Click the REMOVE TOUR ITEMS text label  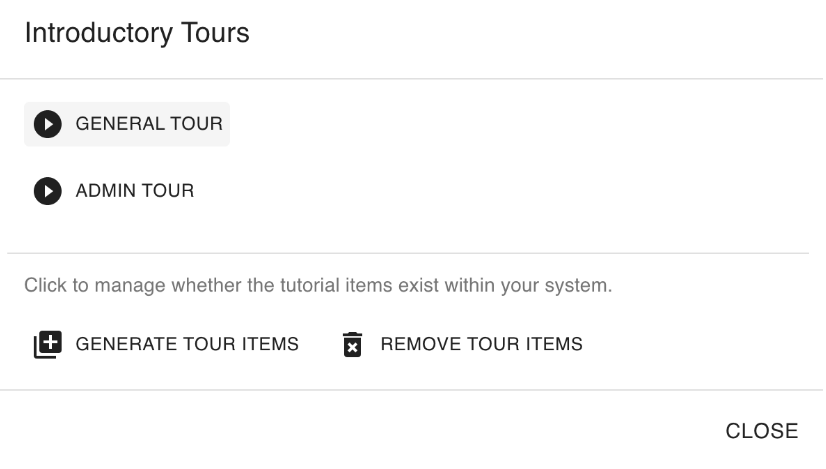(x=481, y=344)
